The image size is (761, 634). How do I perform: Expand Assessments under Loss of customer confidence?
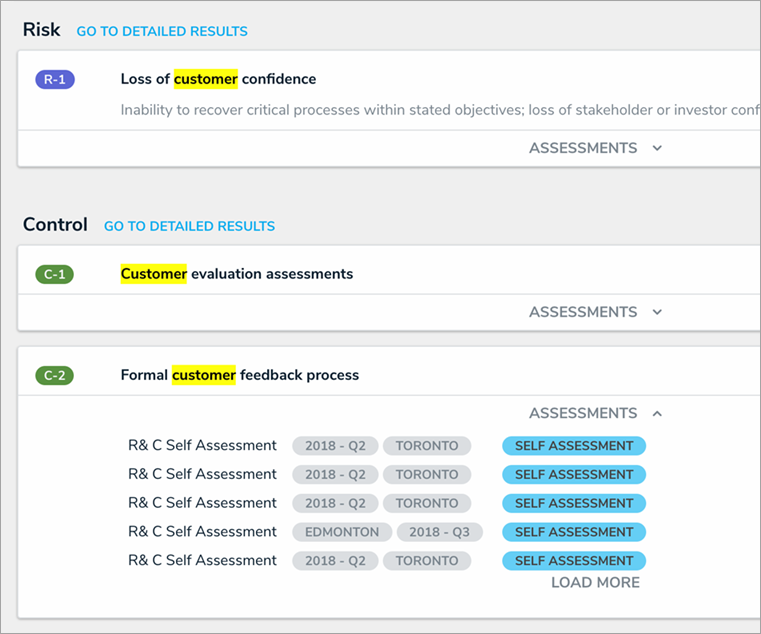coord(596,148)
